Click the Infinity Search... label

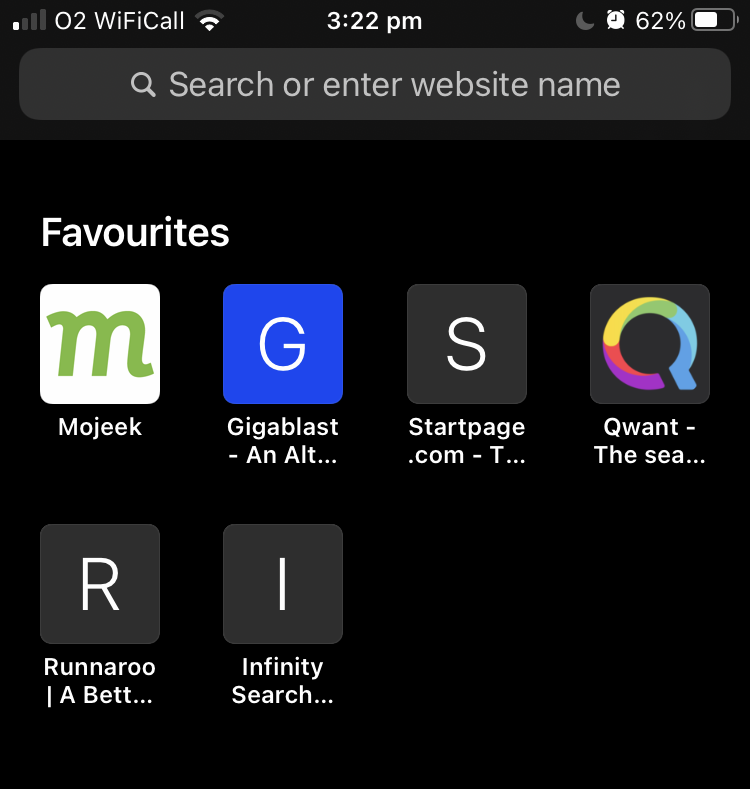pos(283,681)
